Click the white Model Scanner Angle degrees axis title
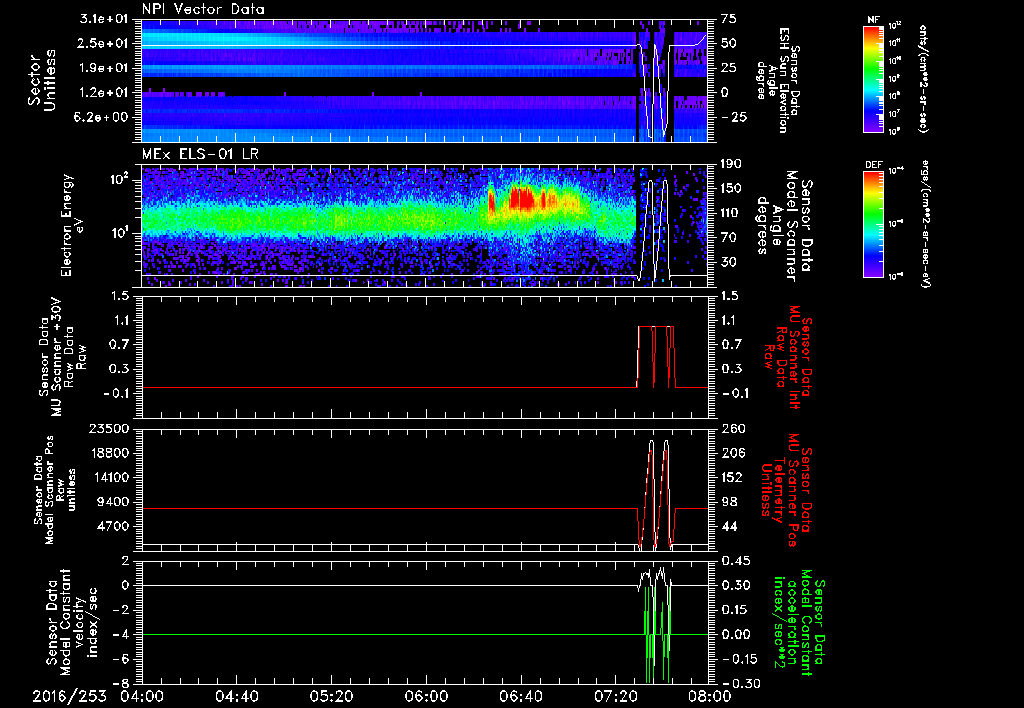This screenshot has height=708, width=1024. 784,226
